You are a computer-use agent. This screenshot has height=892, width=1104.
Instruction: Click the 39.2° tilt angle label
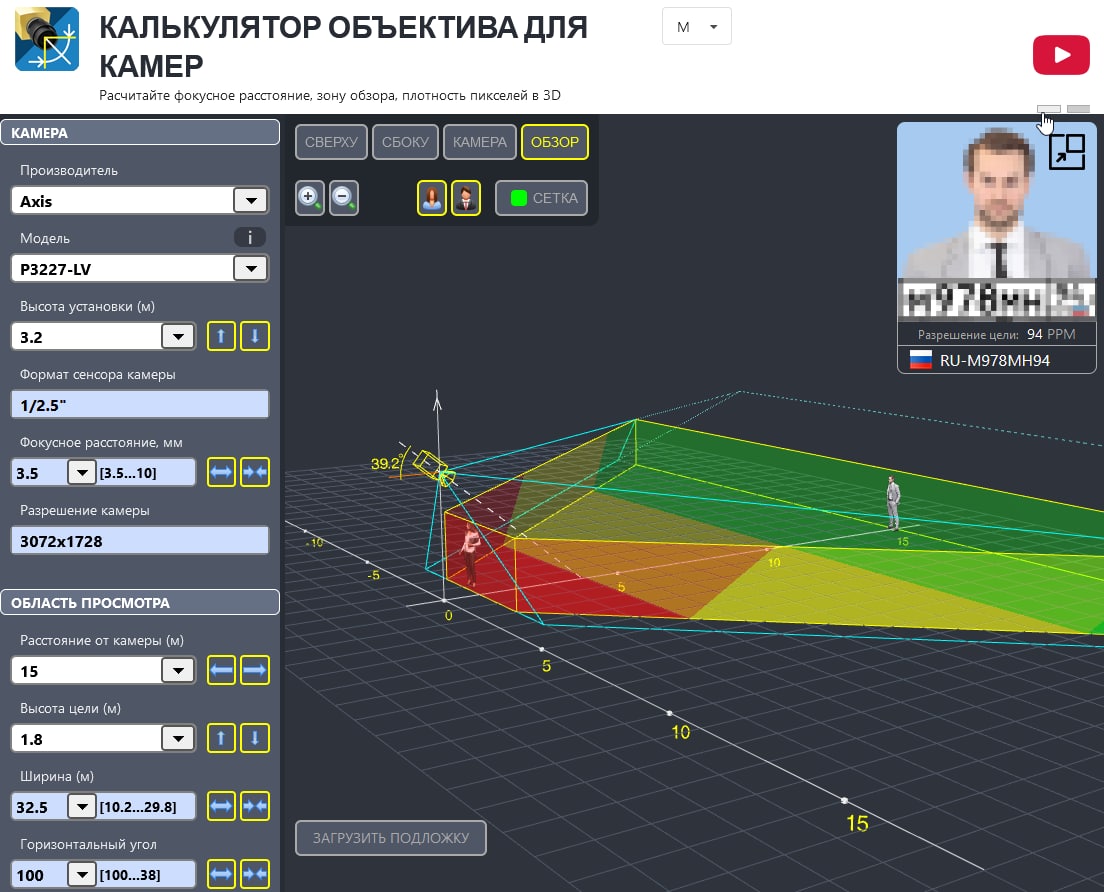click(387, 464)
